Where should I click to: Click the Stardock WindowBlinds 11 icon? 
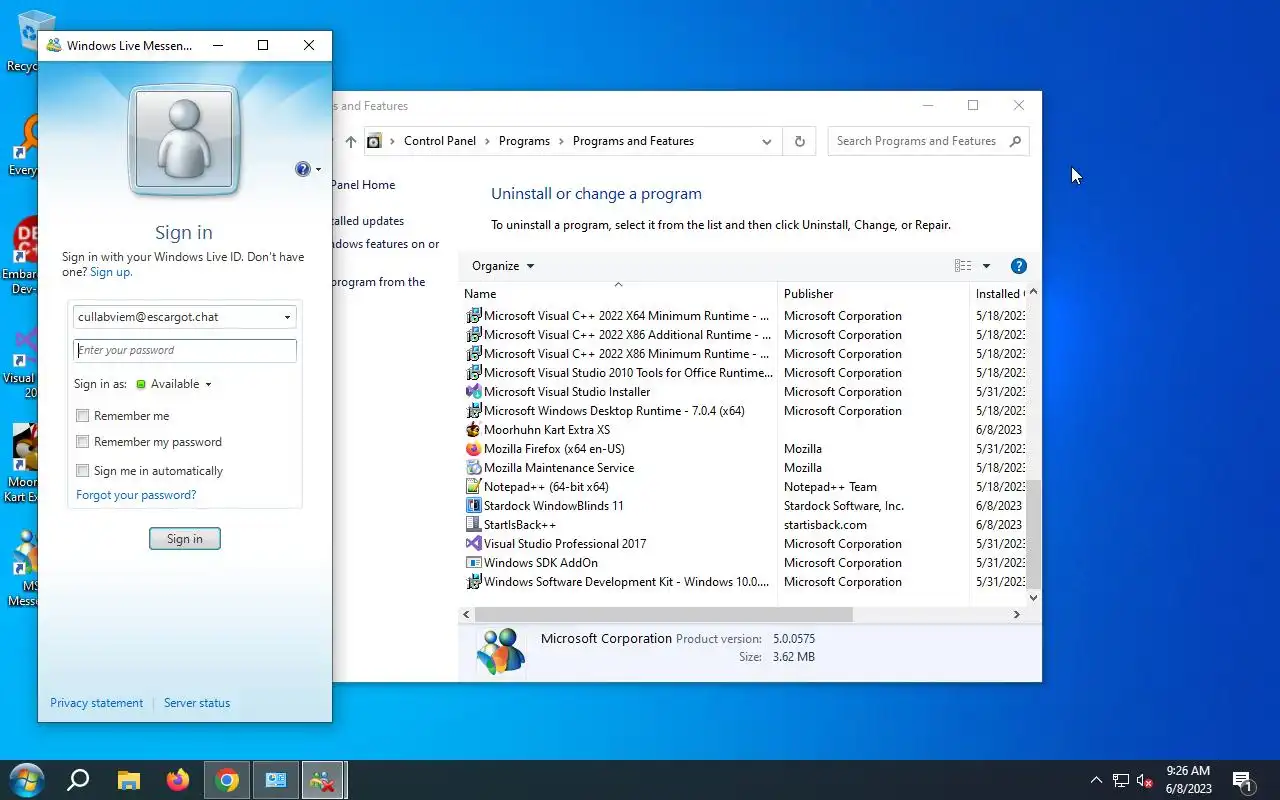point(474,506)
